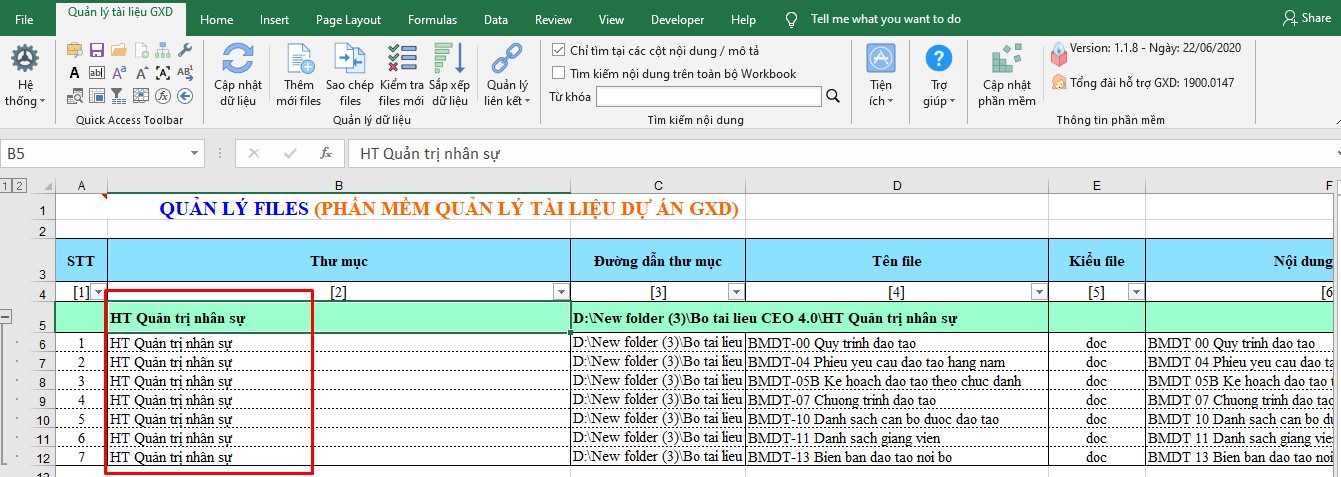Expand the Thư mục column filter dropdown
Viewport: 1341px width, 477px height.
(x=560, y=292)
